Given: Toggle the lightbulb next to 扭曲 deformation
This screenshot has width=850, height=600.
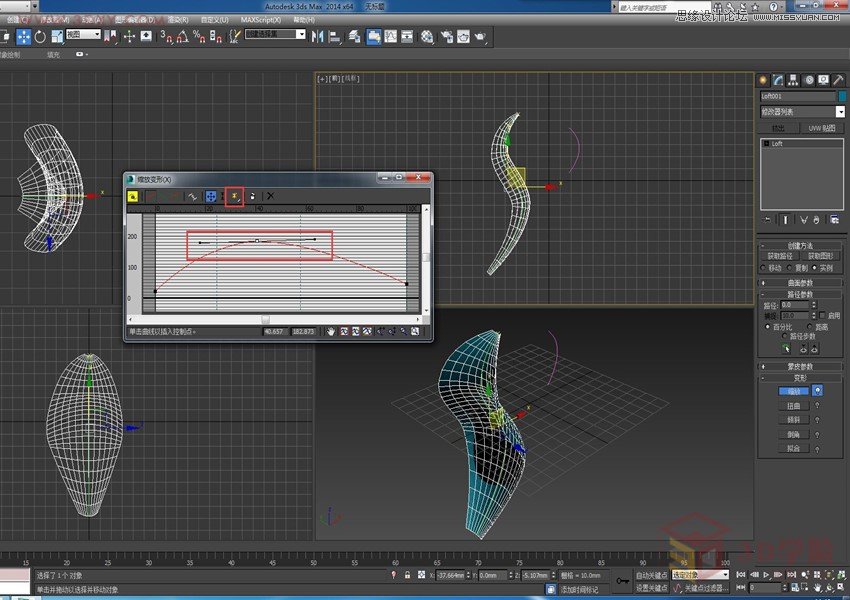Looking at the screenshot, I should coord(816,405).
